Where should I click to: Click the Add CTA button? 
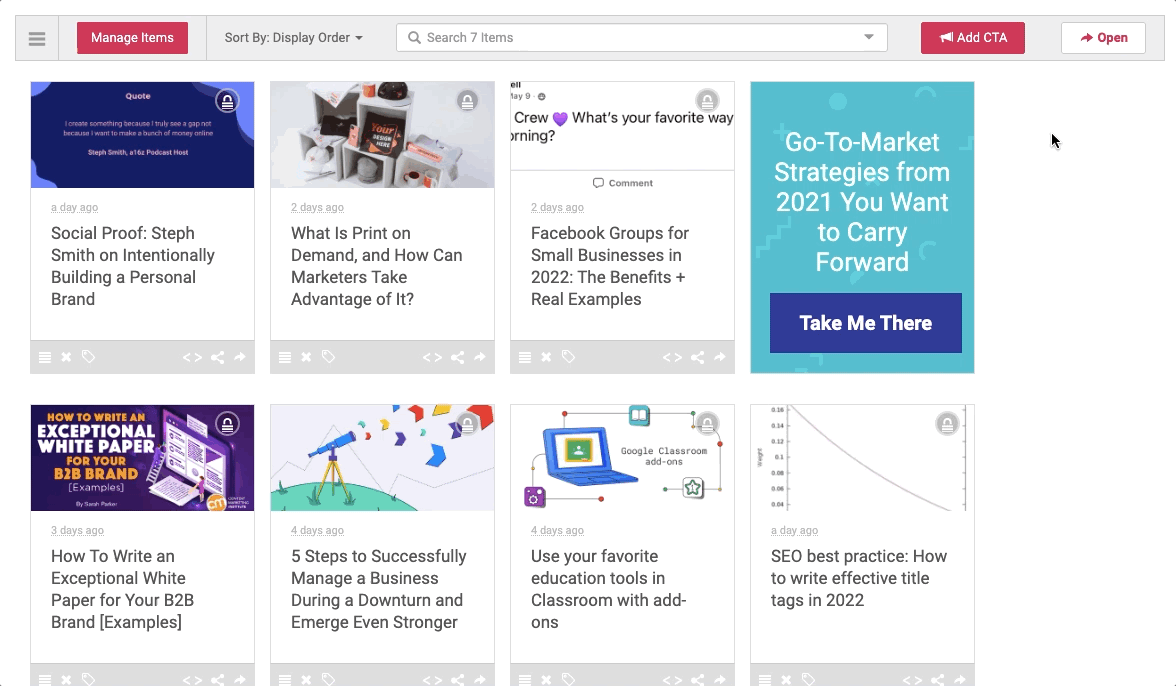click(x=973, y=37)
